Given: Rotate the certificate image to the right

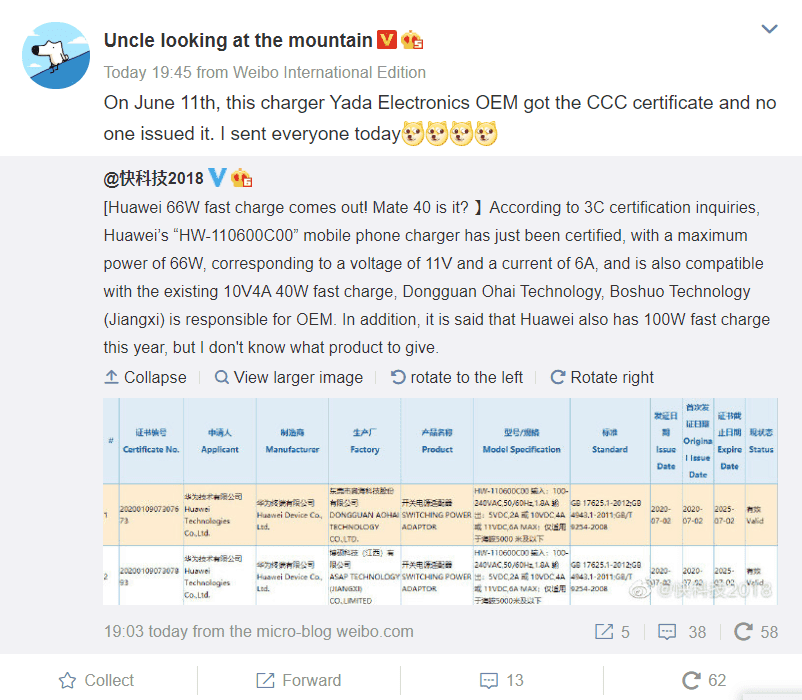Looking at the screenshot, I should pos(602,377).
